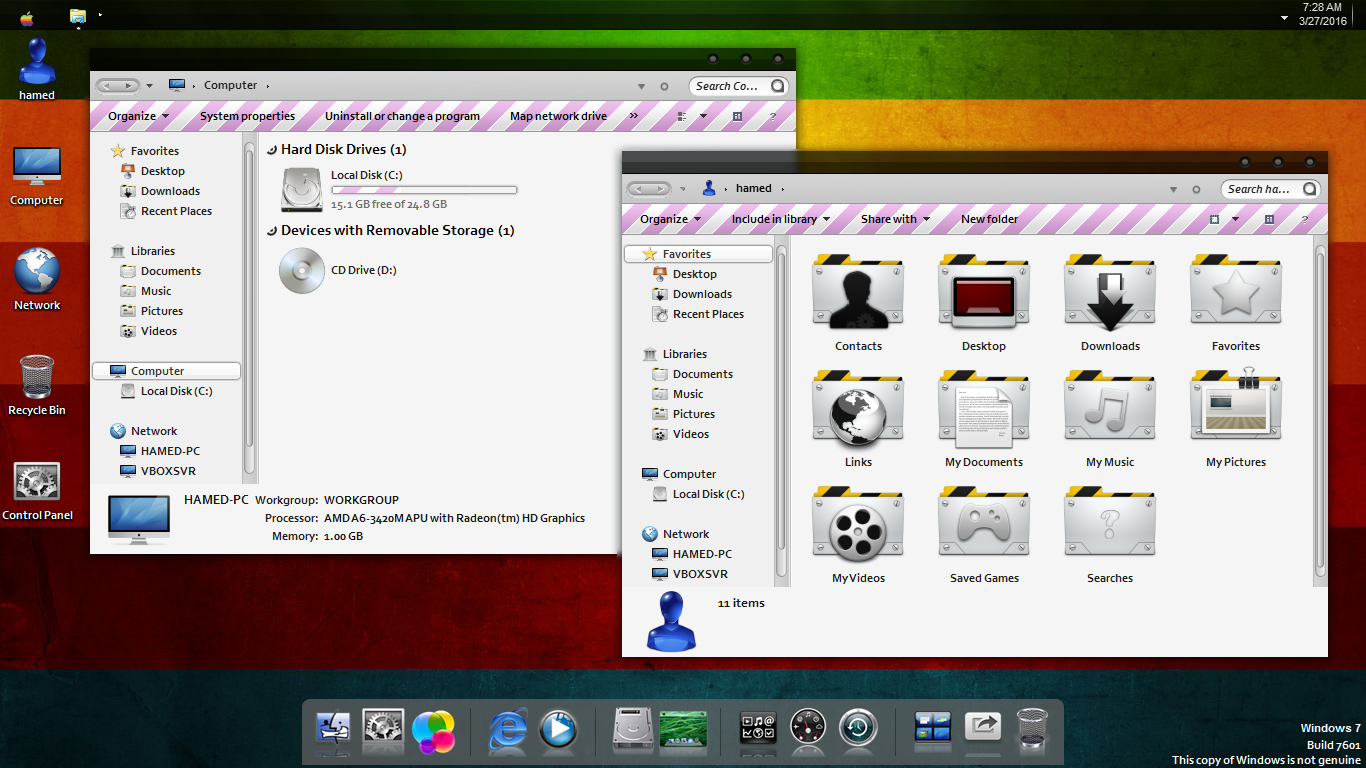1366x768 pixels.
Task: Open the Saved Games folder
Action: click(x=984, y=527)
